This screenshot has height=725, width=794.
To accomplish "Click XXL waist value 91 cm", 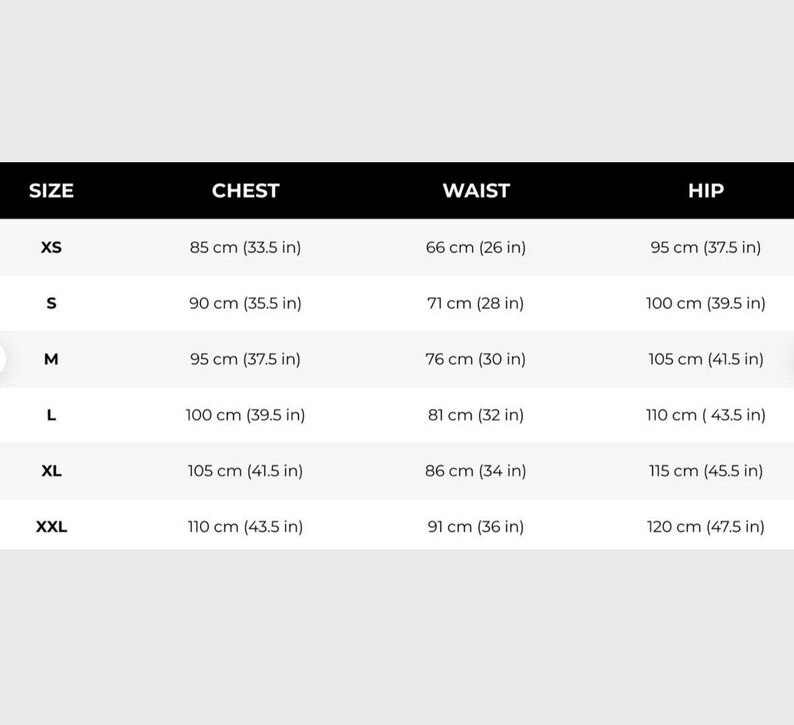I will (x=475, y=527).
